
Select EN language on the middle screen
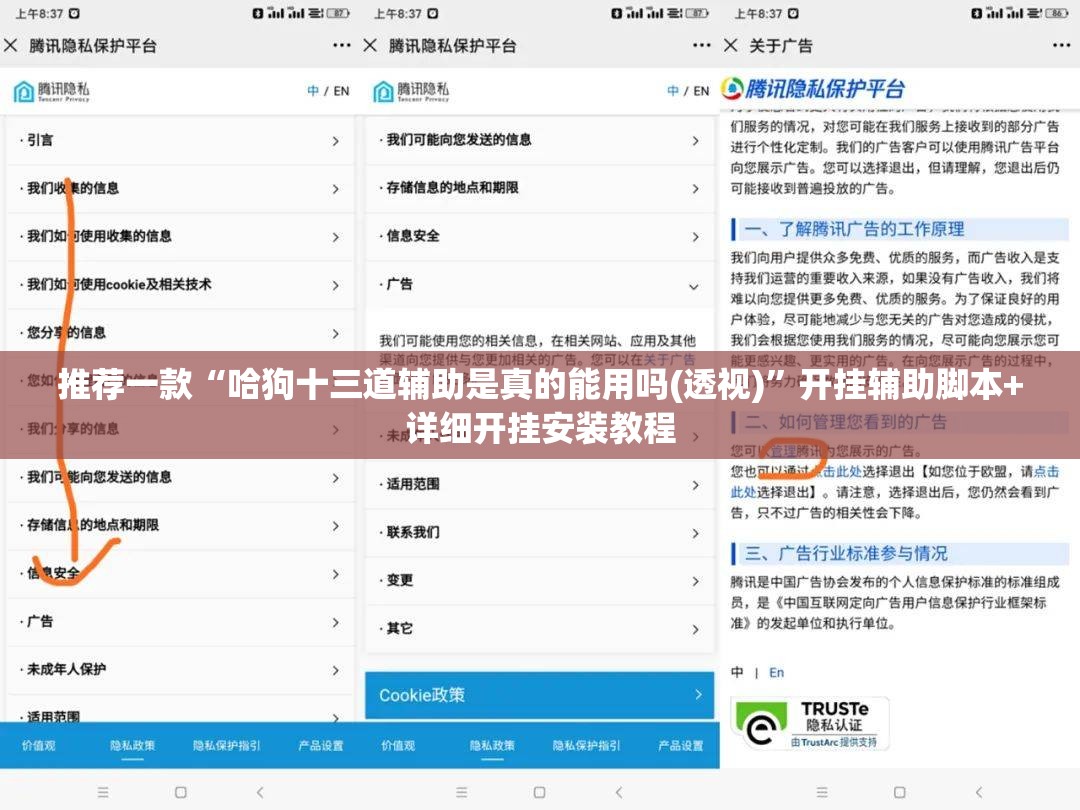(701, 91)
